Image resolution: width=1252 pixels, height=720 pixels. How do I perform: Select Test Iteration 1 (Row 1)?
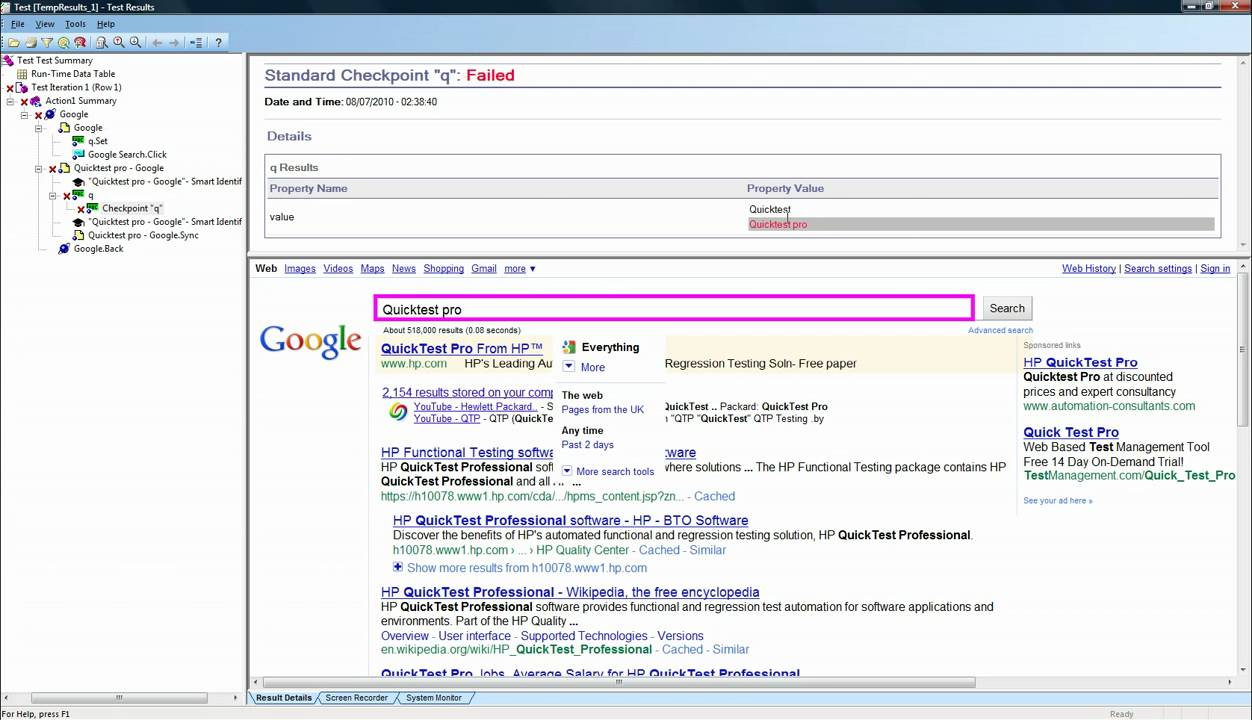[76, 87]
